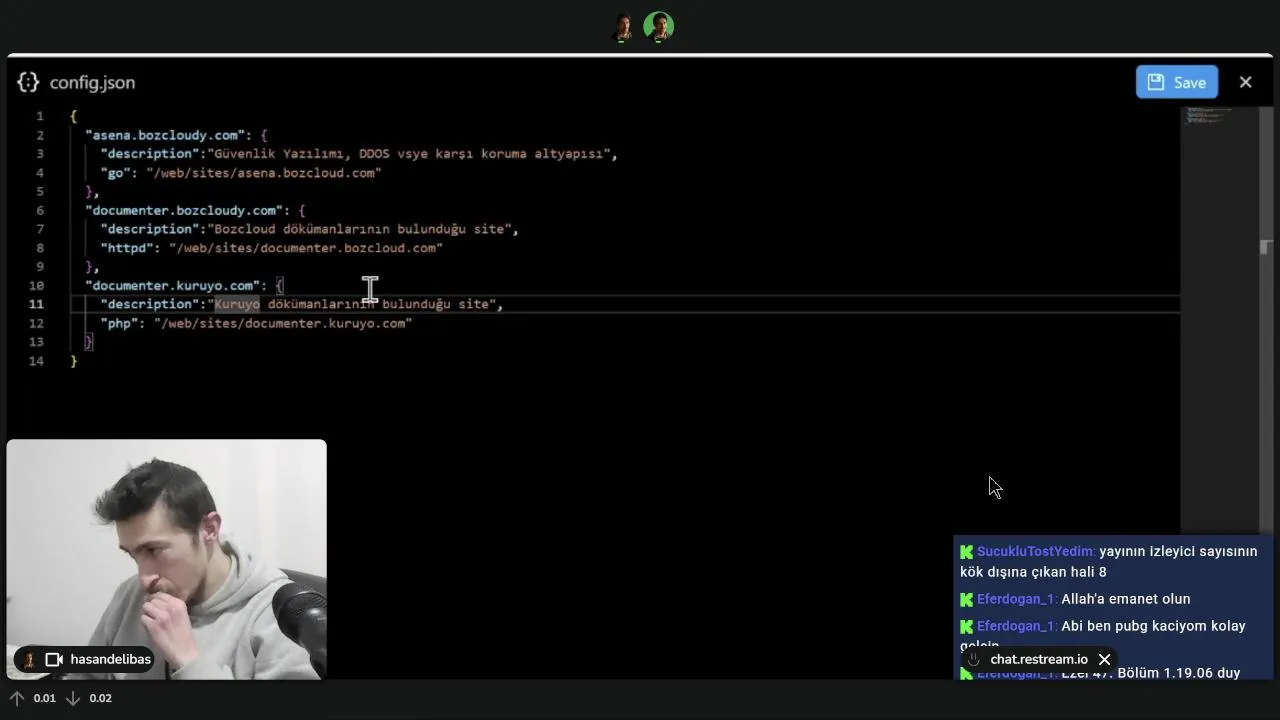Screen dimensions: 1280x720
Task: Select the first participant avatar at top
Action: (623, 27)
